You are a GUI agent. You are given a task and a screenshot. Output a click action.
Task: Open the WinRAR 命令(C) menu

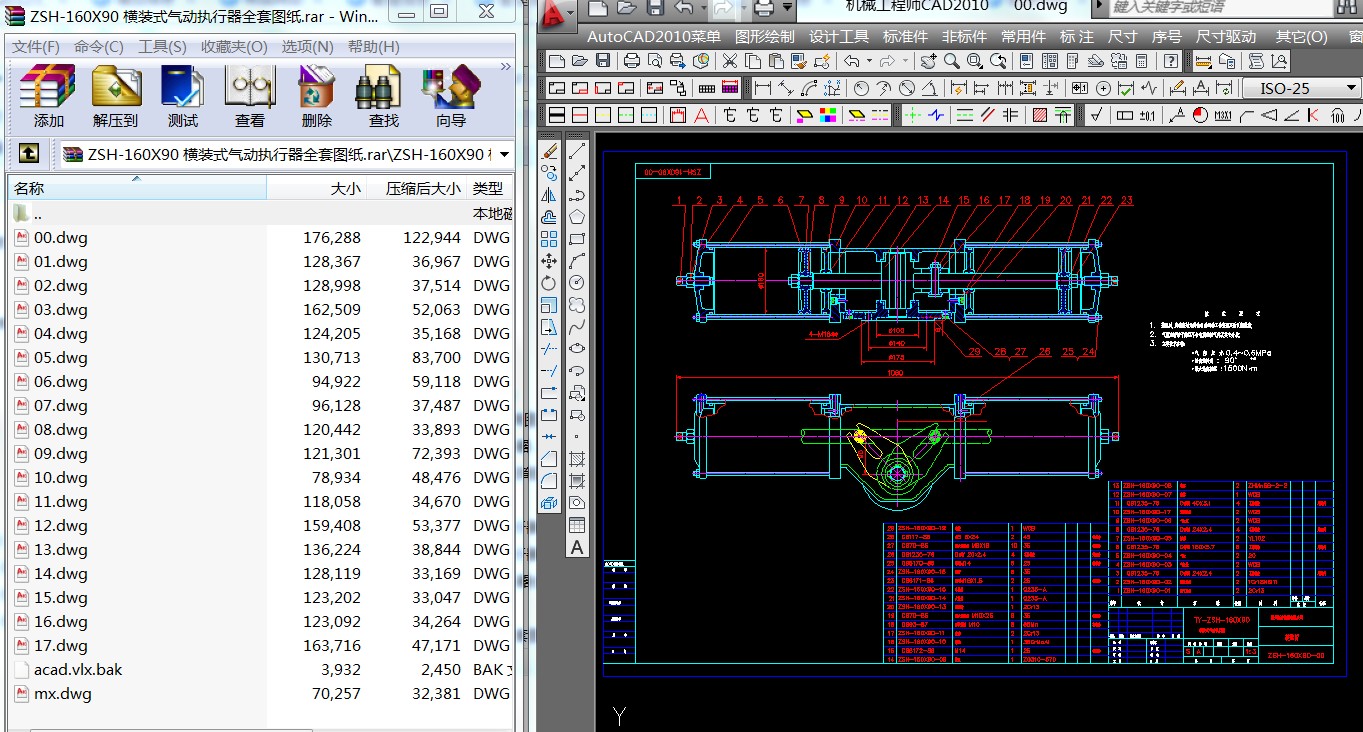[x=99, y=47]
